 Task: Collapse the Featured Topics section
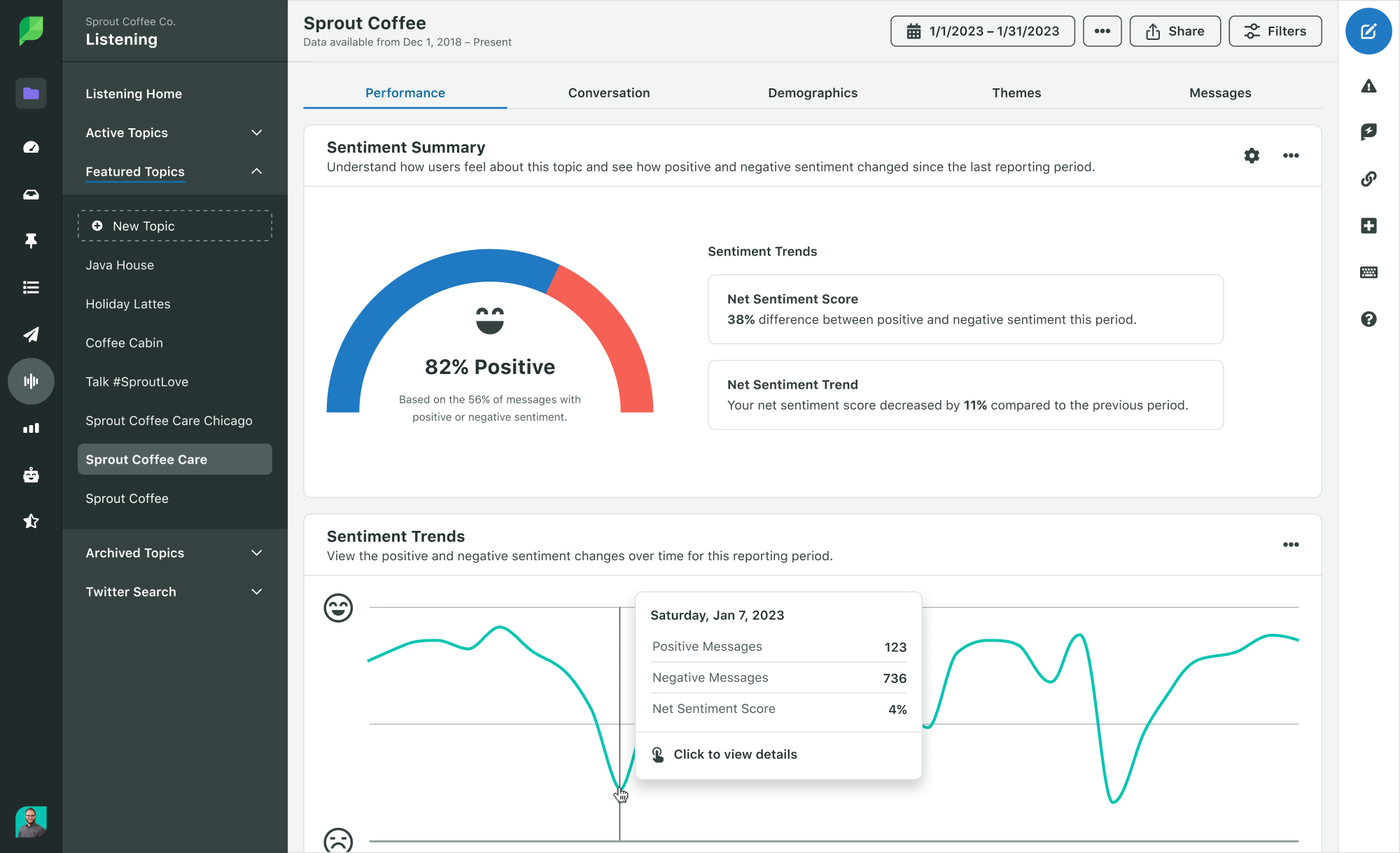pos(256,171)
